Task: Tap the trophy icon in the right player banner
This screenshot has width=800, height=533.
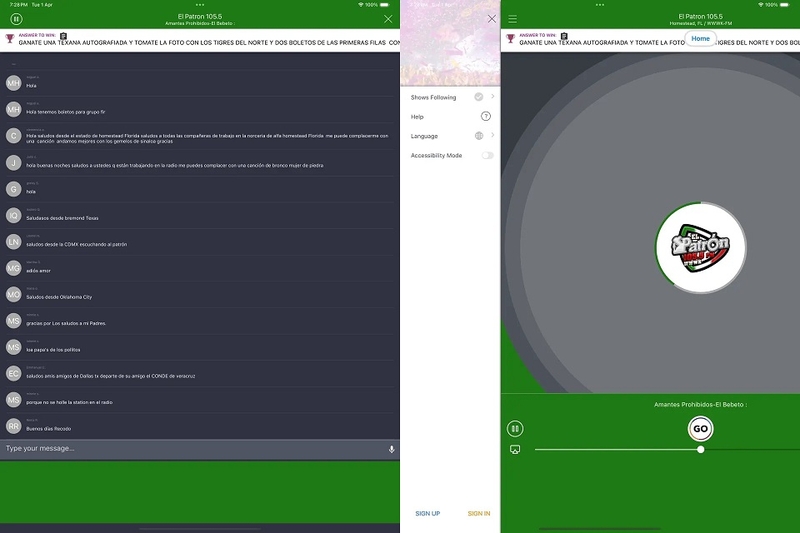Action: tap(510, 38)
